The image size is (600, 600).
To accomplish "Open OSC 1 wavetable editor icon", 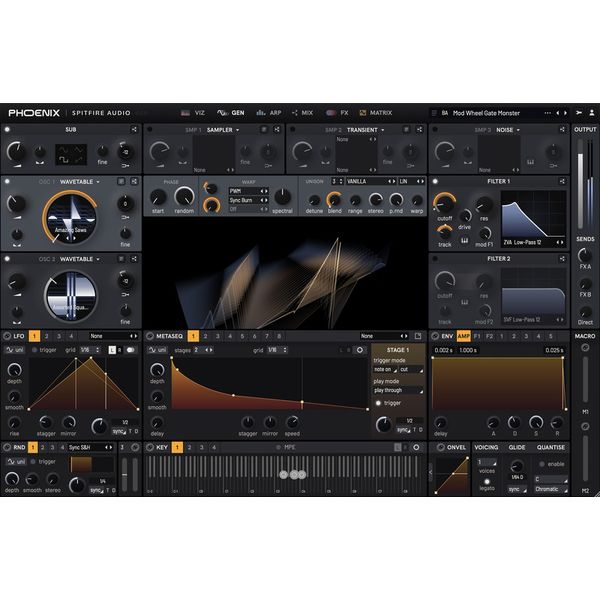I will [121, 181].
